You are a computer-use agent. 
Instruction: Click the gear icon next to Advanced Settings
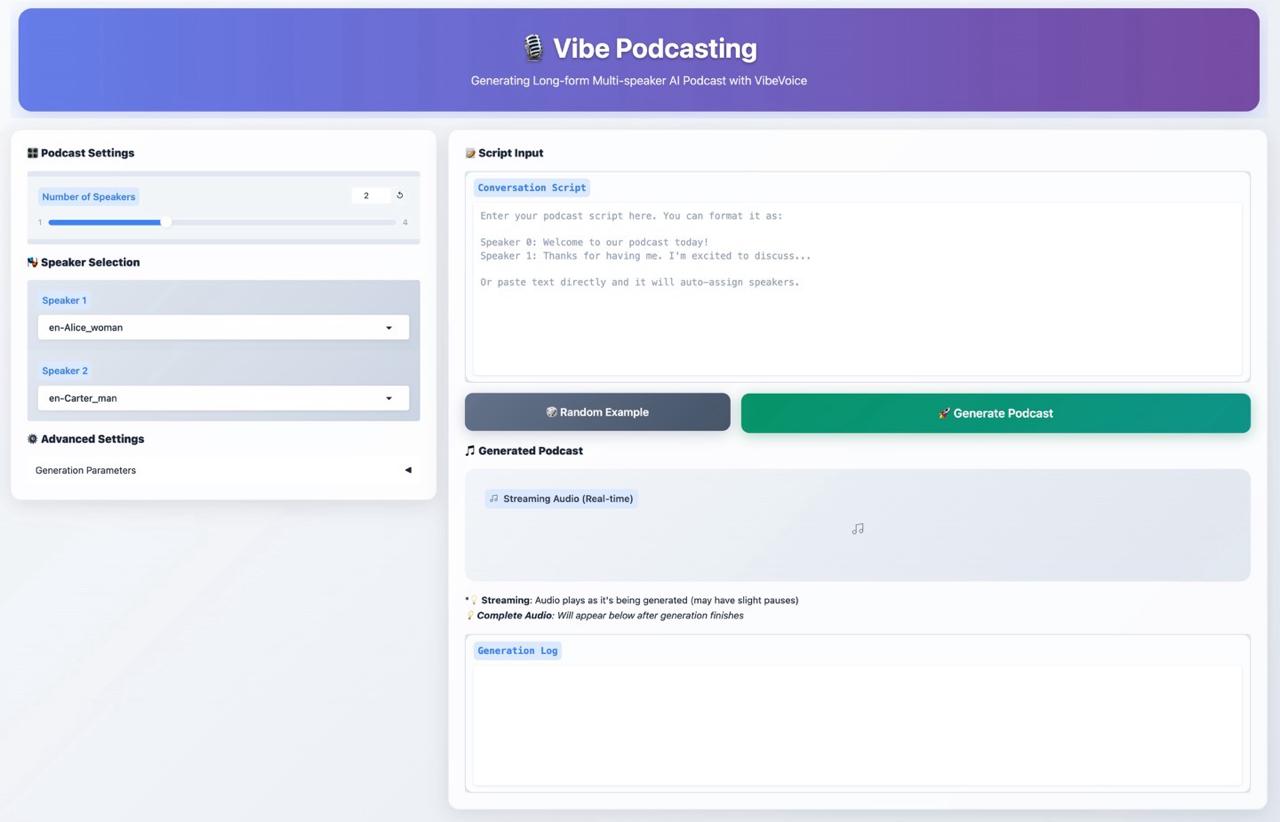pyautogui.click(x=32, y=439)
